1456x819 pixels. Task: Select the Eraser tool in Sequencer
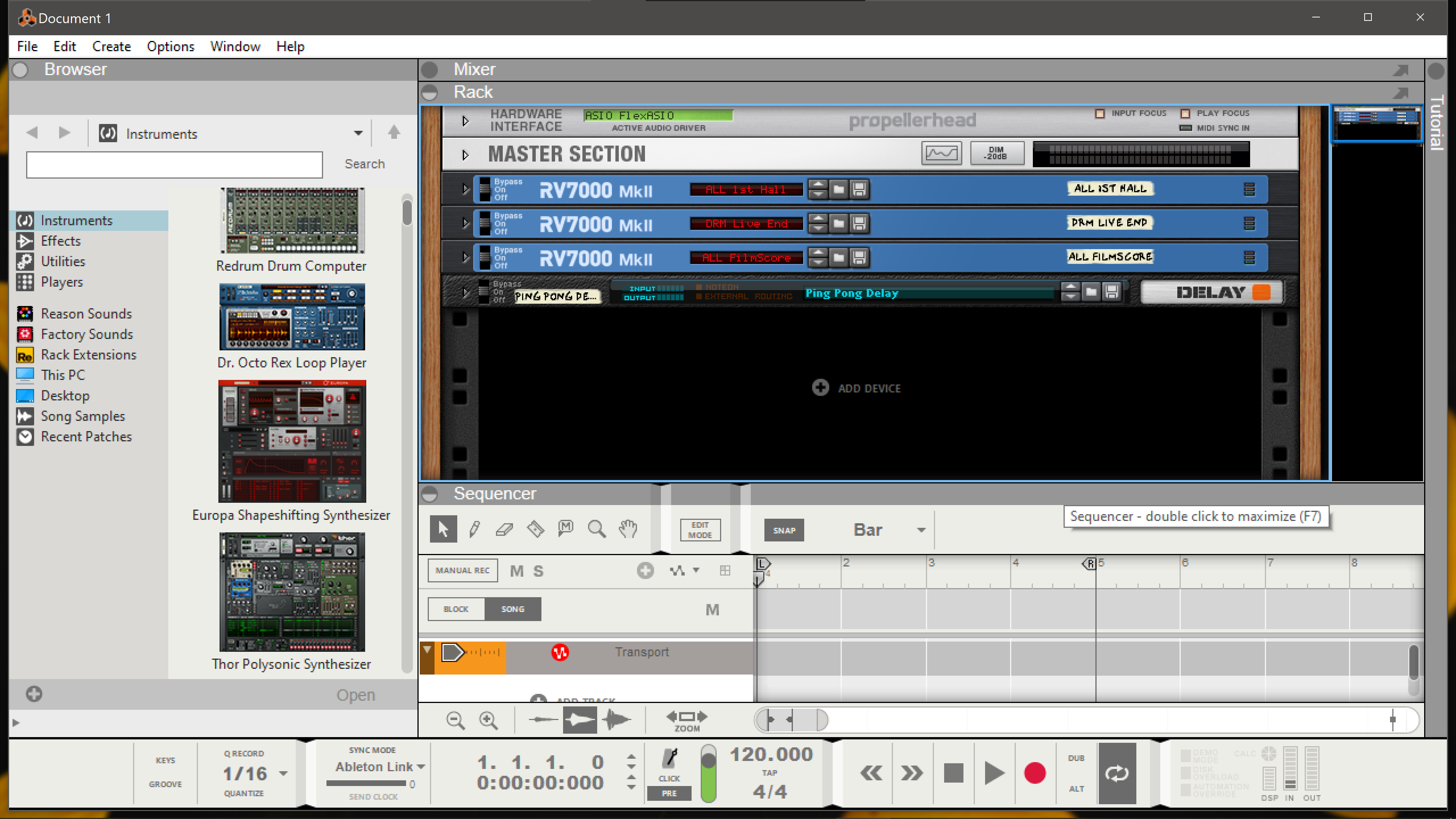pos(504,529)
